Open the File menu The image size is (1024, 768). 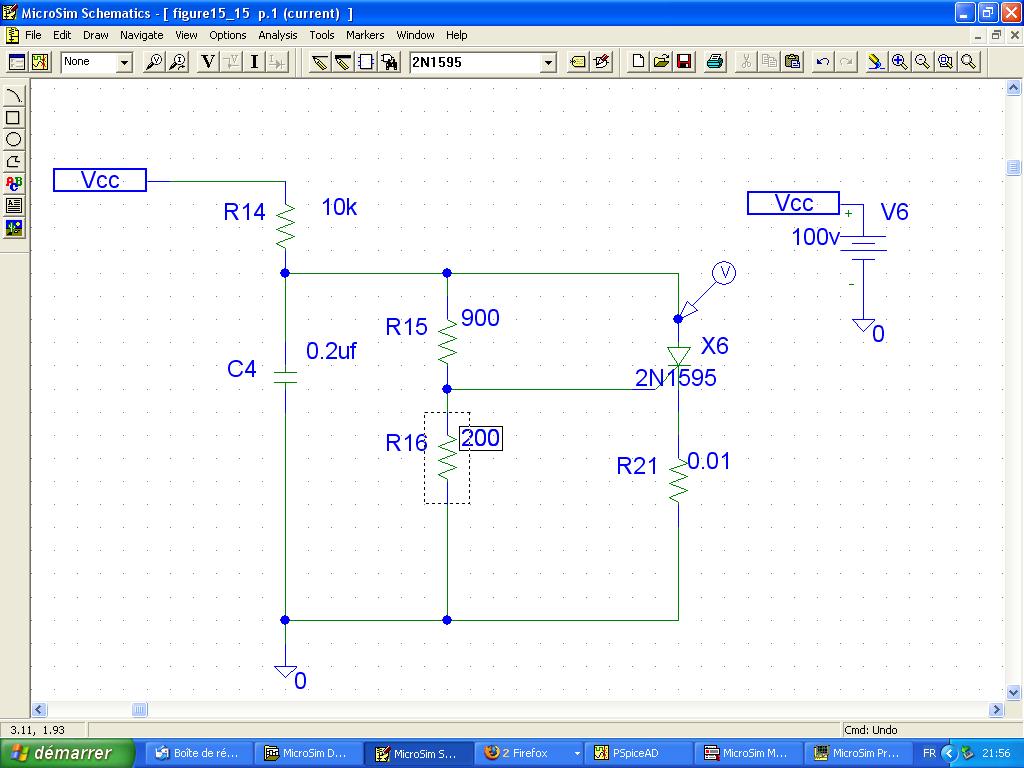[33, 35]
